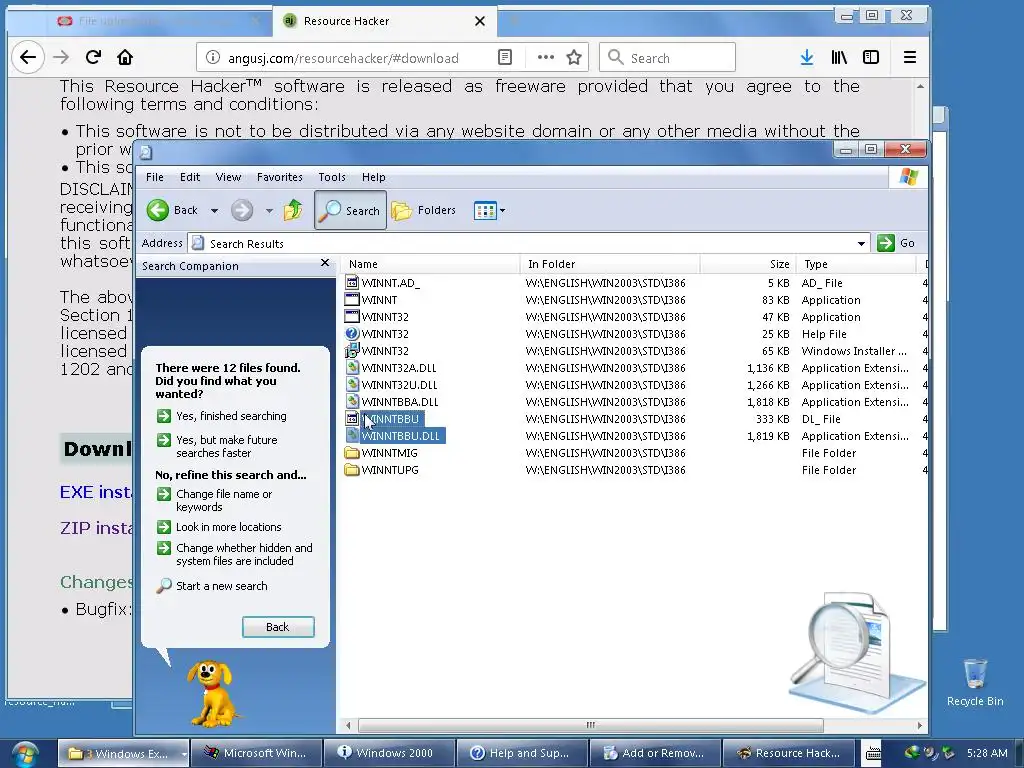The height and width of the screenshot is (768, 1024).
Task: Open Firefox library icon
Action: [x=839, y=57]
